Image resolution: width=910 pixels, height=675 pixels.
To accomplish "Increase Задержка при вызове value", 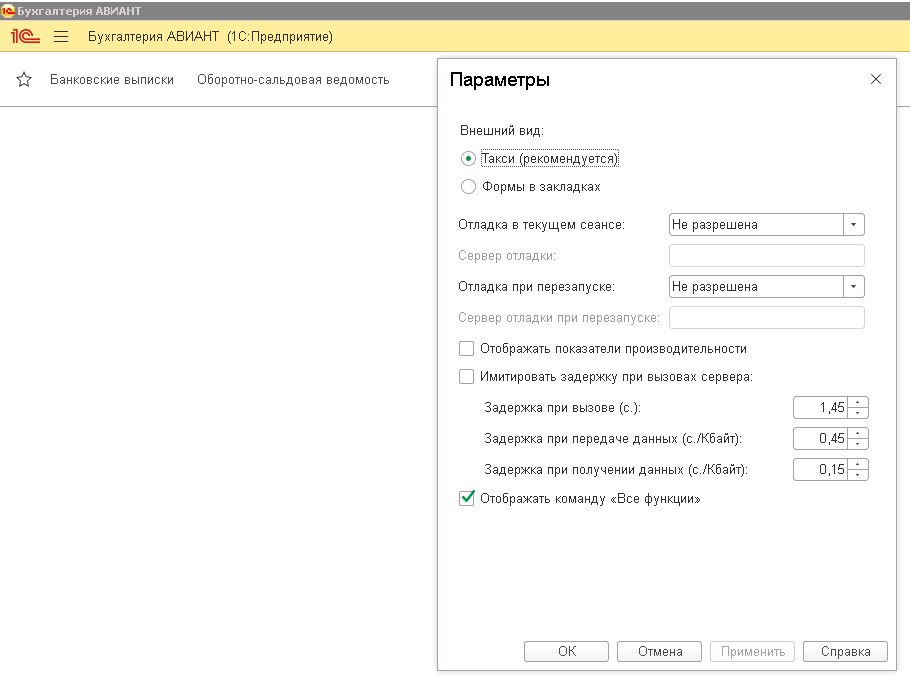I will 858,402.
